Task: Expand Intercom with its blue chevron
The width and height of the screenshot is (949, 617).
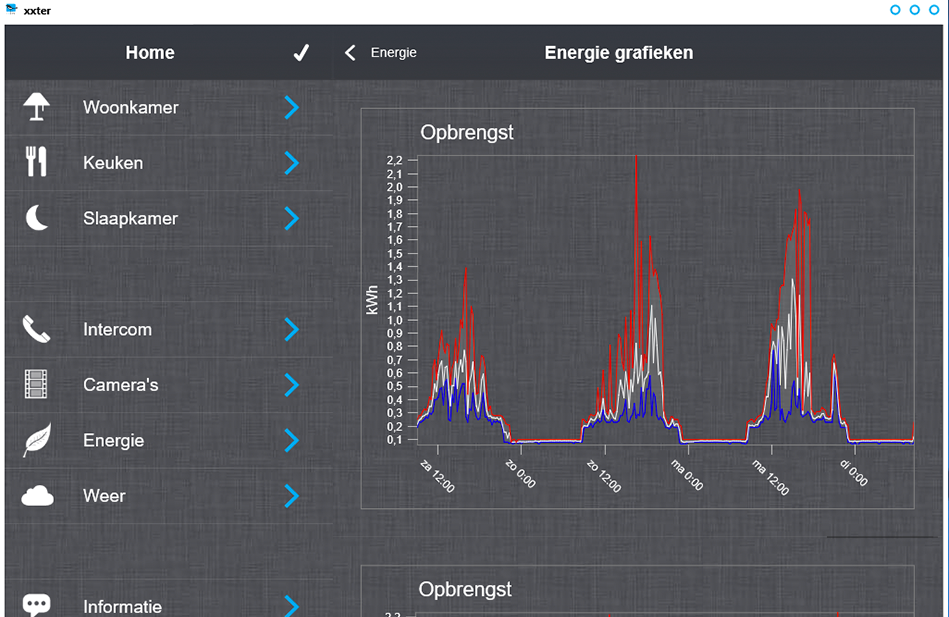Action: [x=292, y=329]
